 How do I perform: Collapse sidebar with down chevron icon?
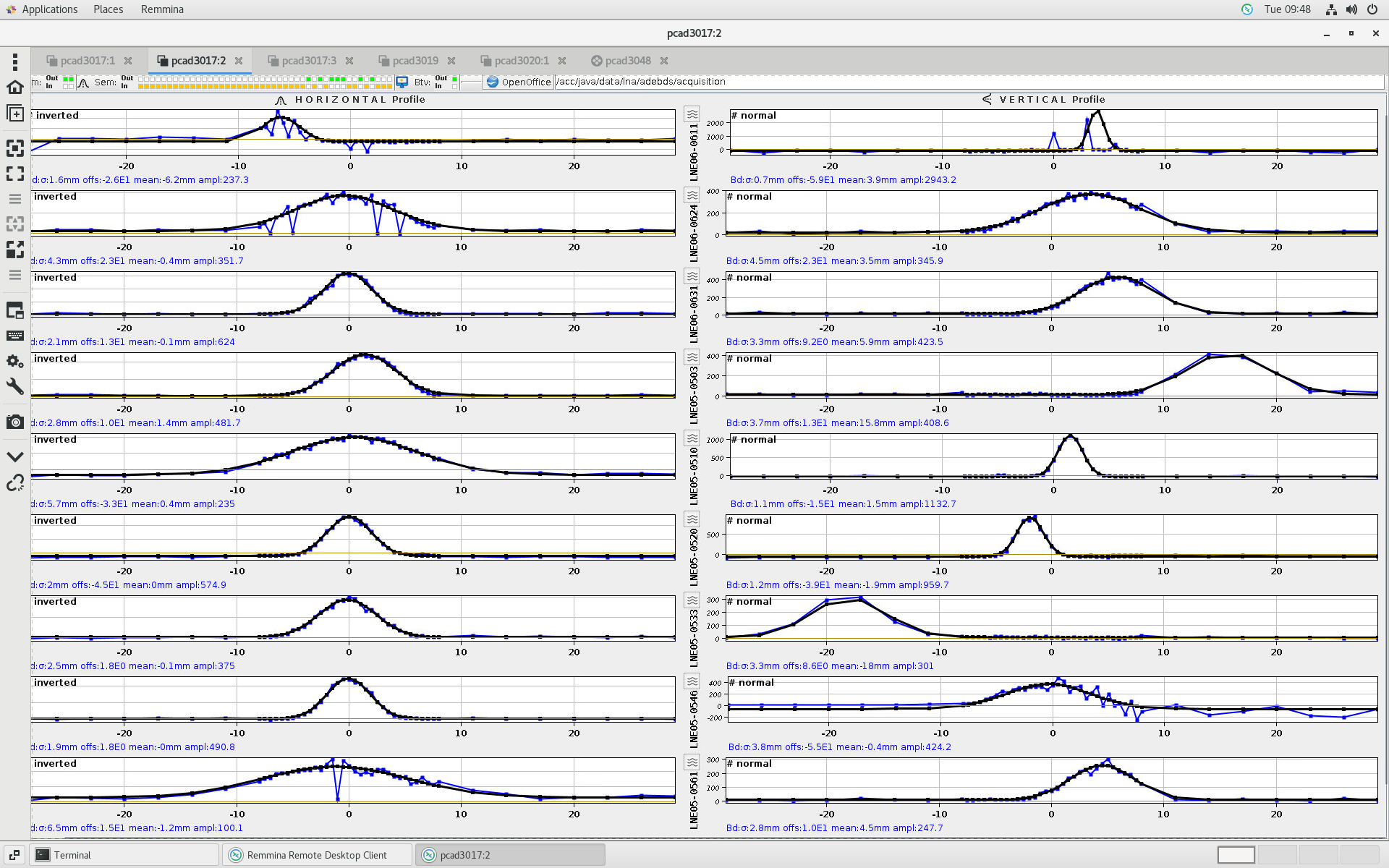click(x=15, y=457)
